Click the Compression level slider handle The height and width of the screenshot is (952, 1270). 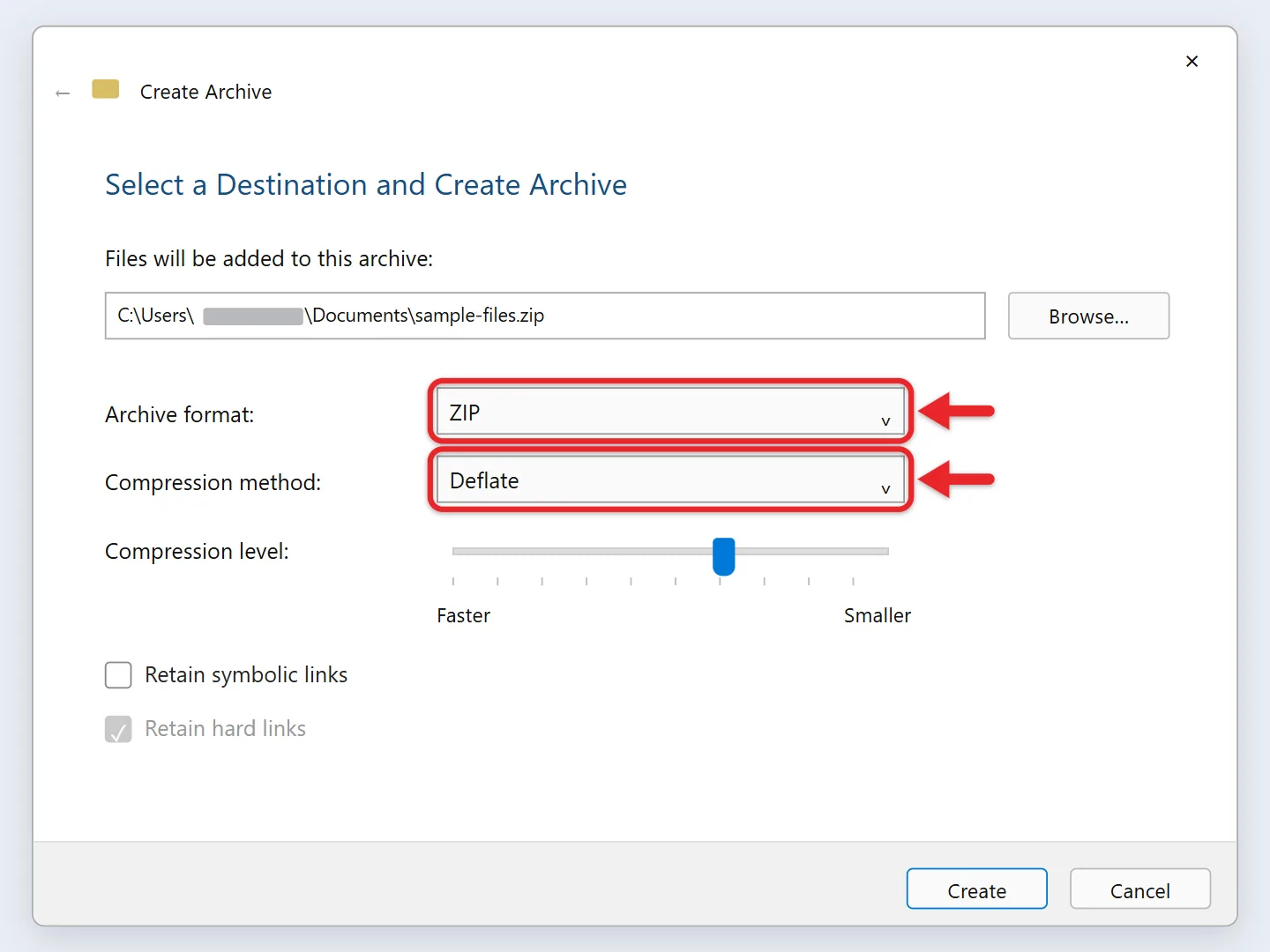click(724, 556)
